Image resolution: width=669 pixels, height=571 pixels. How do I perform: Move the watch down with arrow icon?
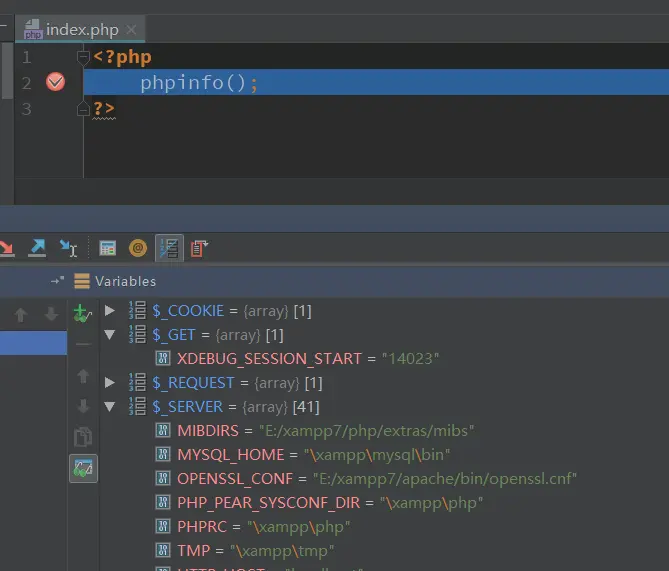(x=83, y=406)
